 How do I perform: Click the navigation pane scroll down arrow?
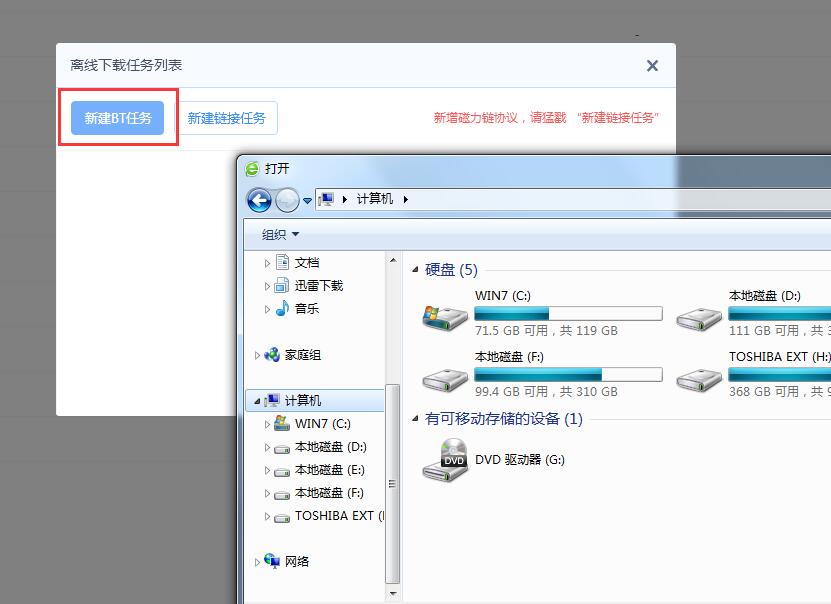coord(393,593)
